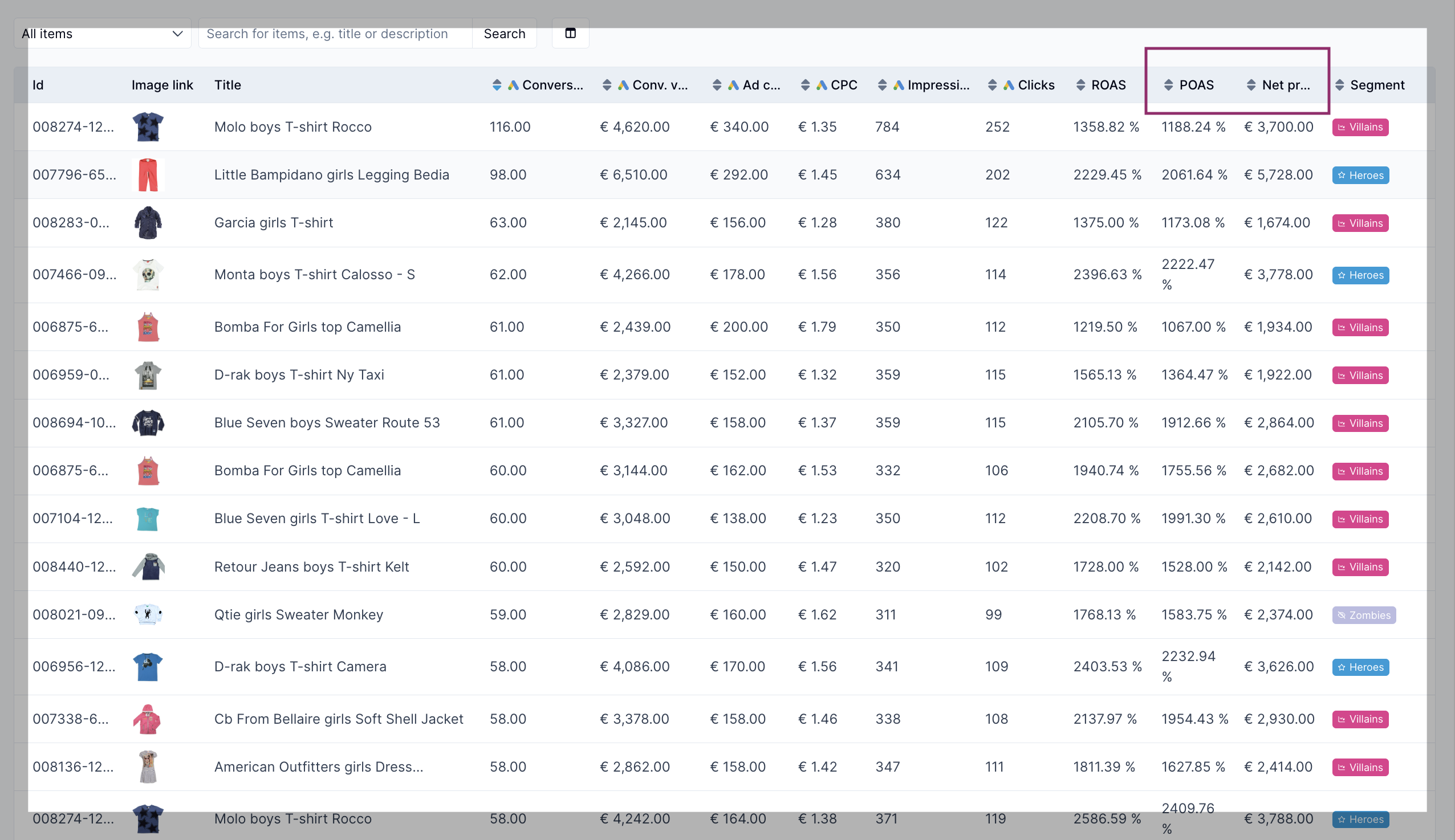Select title American Outfitters girls Dress
1455x840 pixels.
319,767
